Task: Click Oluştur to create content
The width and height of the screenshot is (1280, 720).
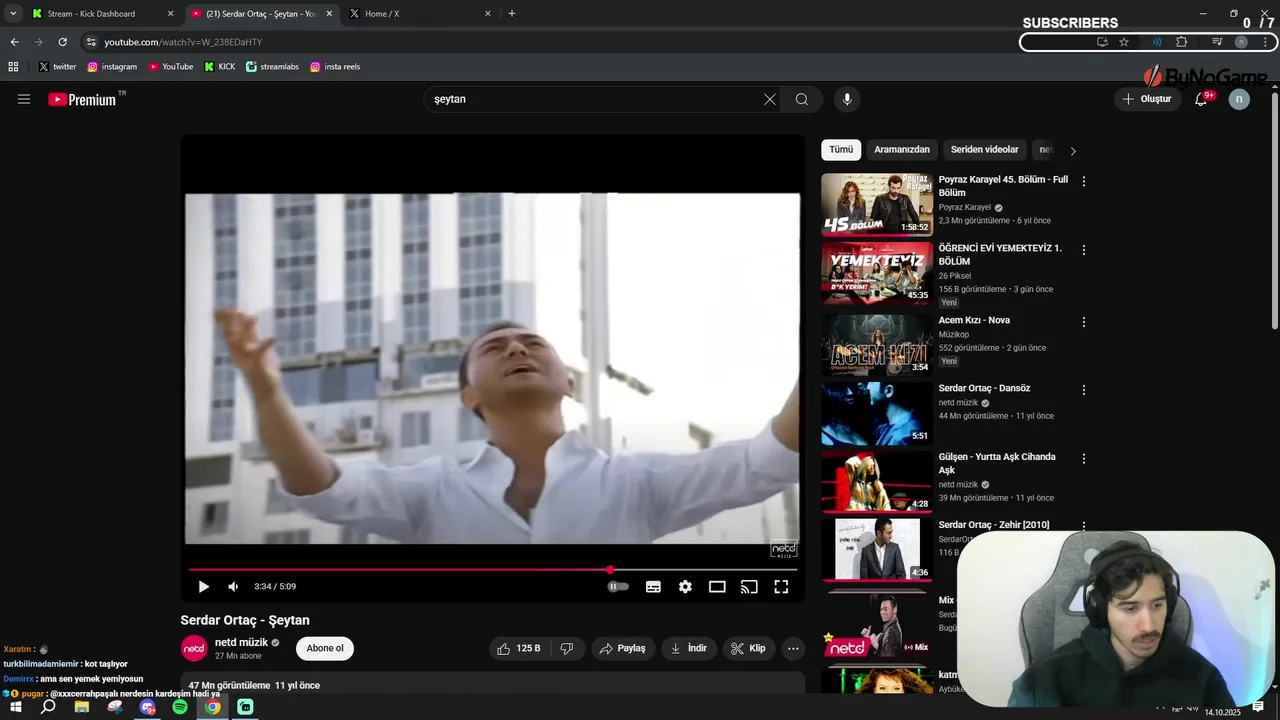Action: click(x=1146, y=99)
